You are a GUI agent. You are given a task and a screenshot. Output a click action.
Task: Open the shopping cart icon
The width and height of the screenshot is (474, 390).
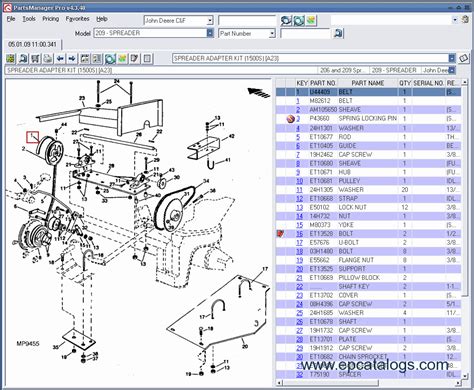(x=35, y=59)
